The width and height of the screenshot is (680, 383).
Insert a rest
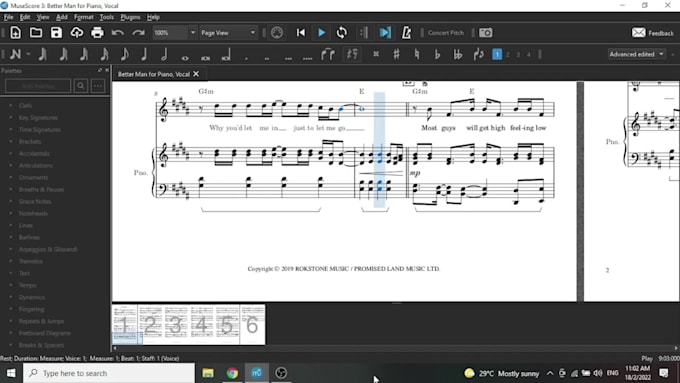click(352, 54)
